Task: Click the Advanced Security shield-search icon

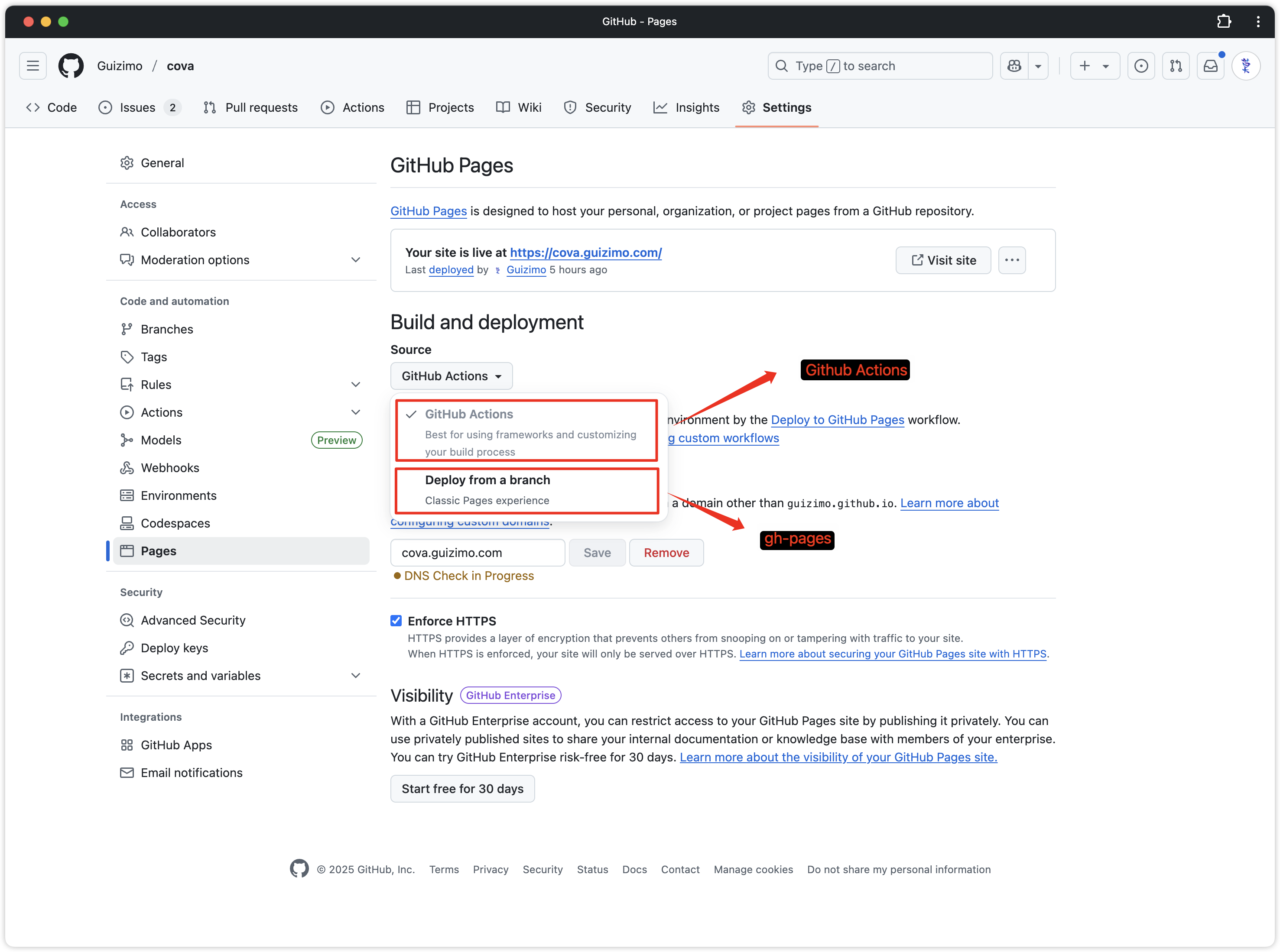Action: click(x=127, y=620)
